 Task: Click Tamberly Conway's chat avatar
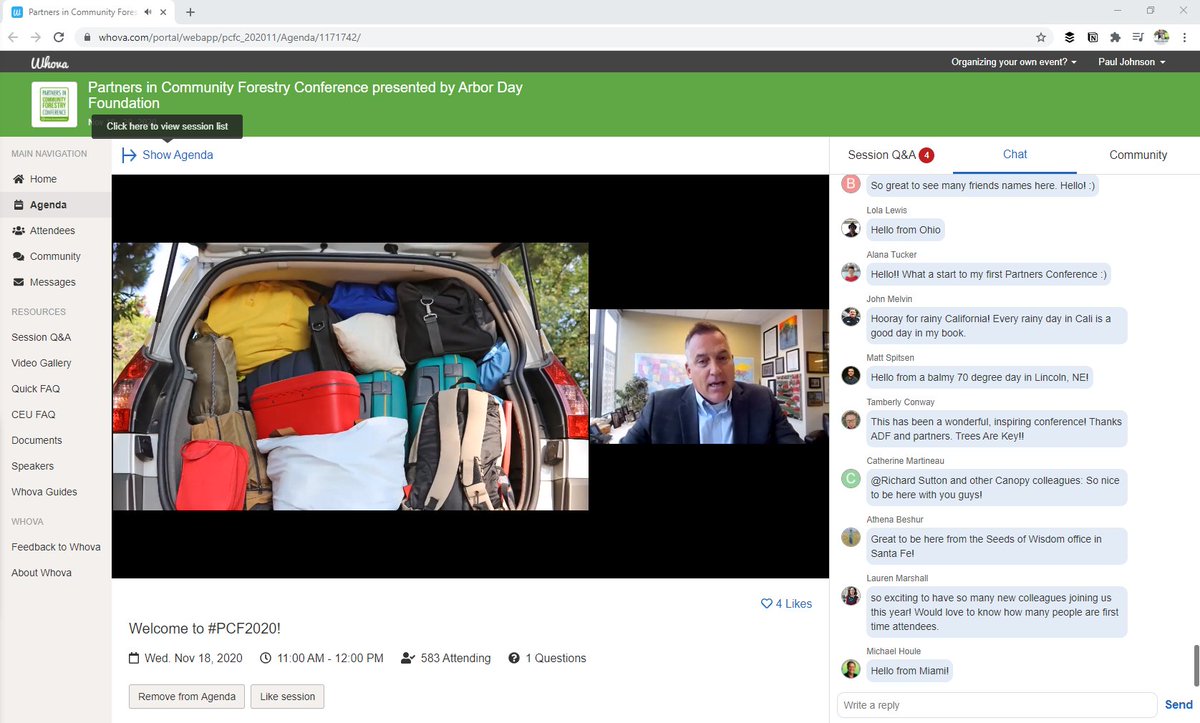[x=850, y=419]
